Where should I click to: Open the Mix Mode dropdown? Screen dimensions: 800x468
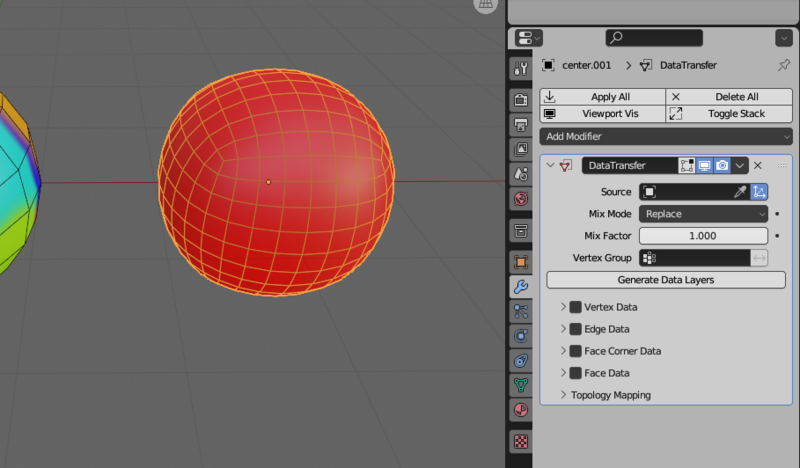[x=702, y=214]
